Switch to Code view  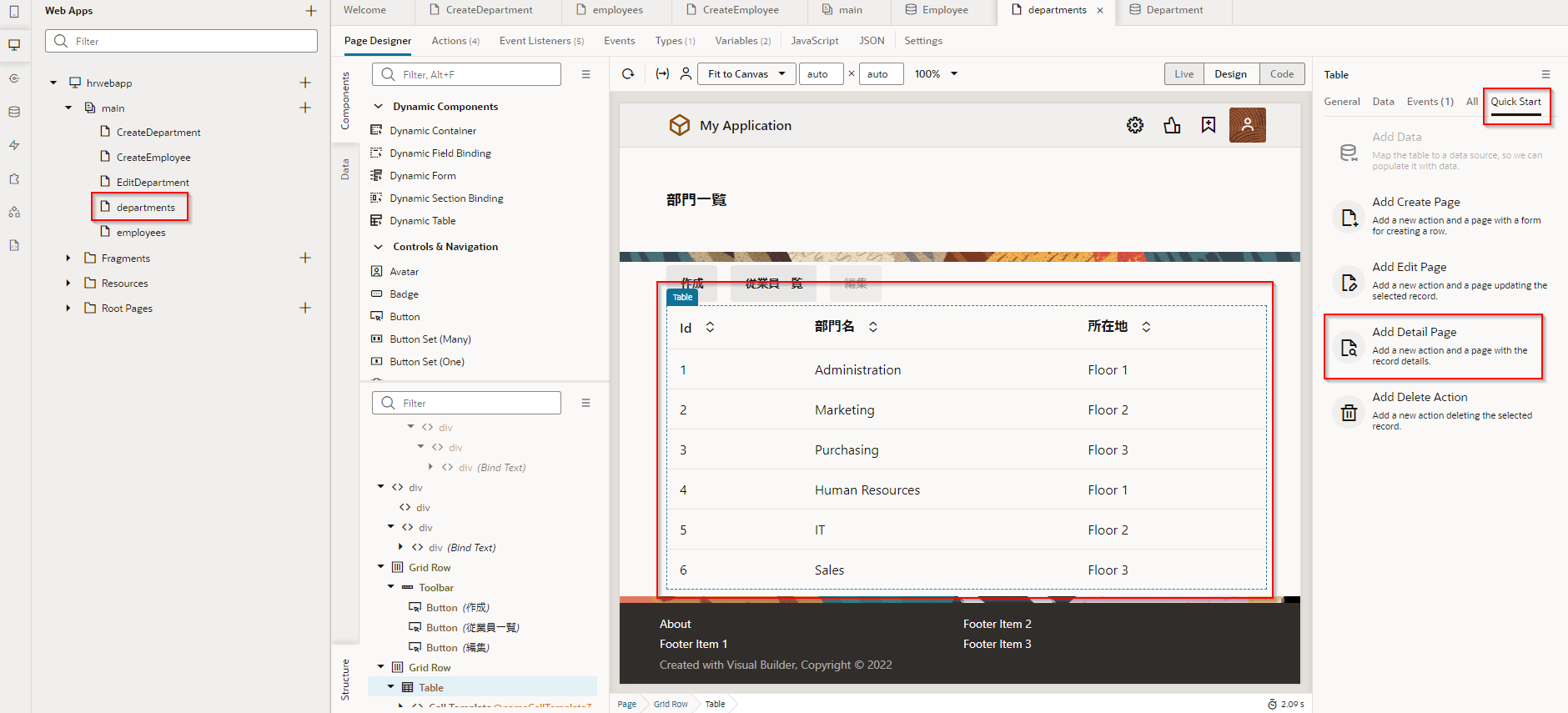click(x=1281, y=74)
